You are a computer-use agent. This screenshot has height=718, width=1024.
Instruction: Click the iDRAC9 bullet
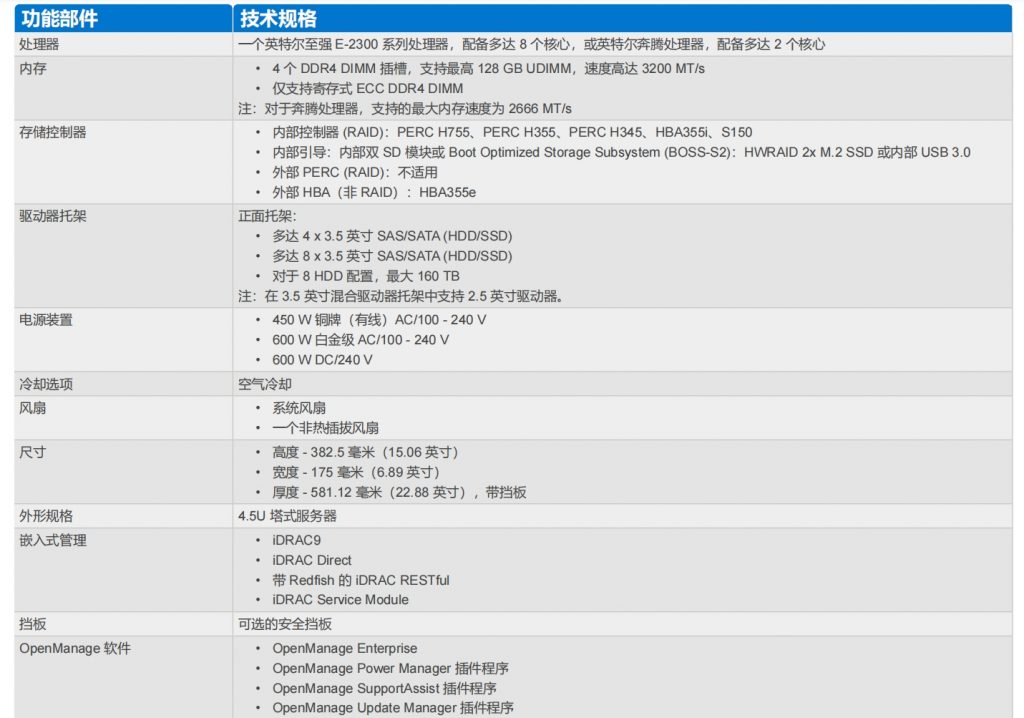[296, 540]
